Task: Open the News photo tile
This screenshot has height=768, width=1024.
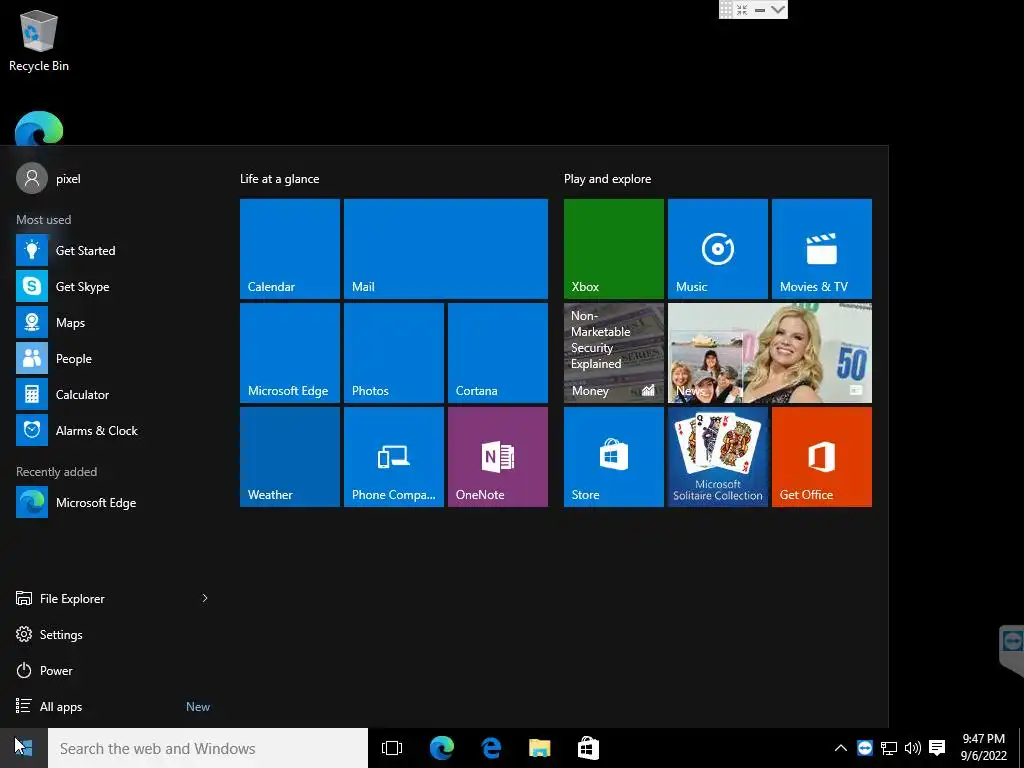Action: point(770,353)
